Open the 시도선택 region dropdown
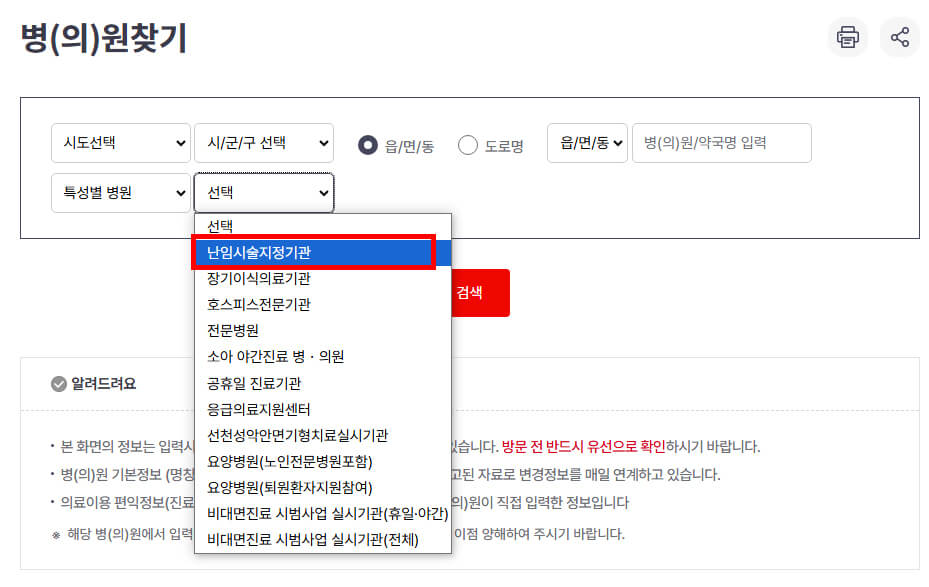The height and width of the screenshot is (587, 929). tap(120, 143)
